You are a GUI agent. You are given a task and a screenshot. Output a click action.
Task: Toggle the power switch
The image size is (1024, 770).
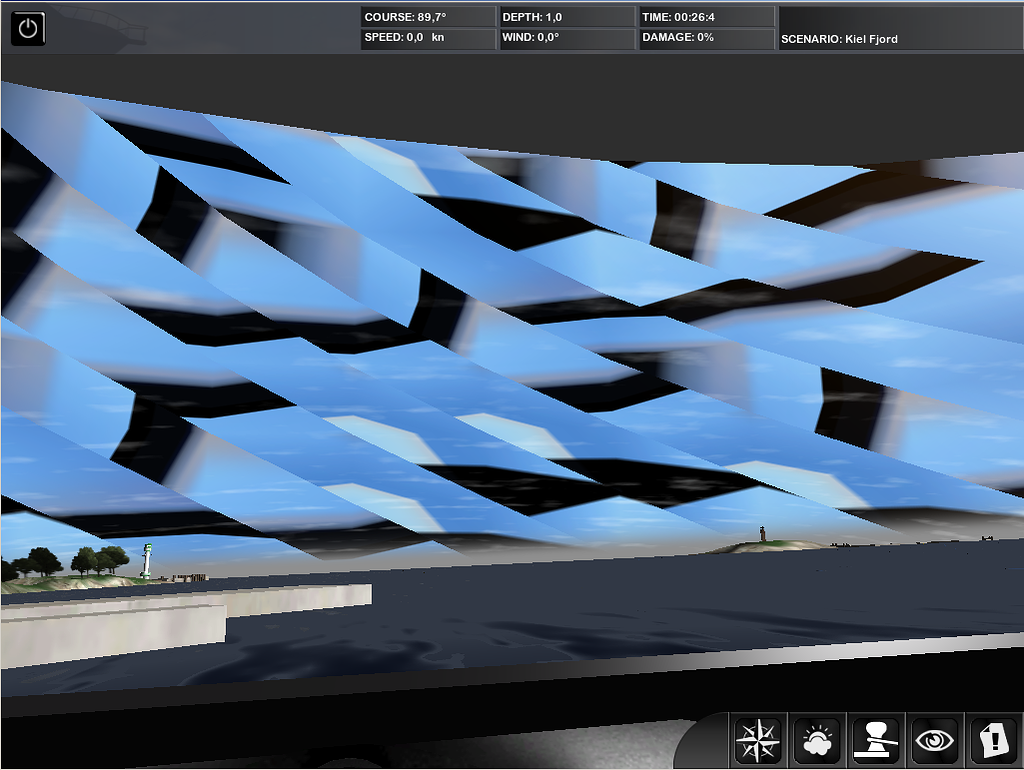(27, 28)
